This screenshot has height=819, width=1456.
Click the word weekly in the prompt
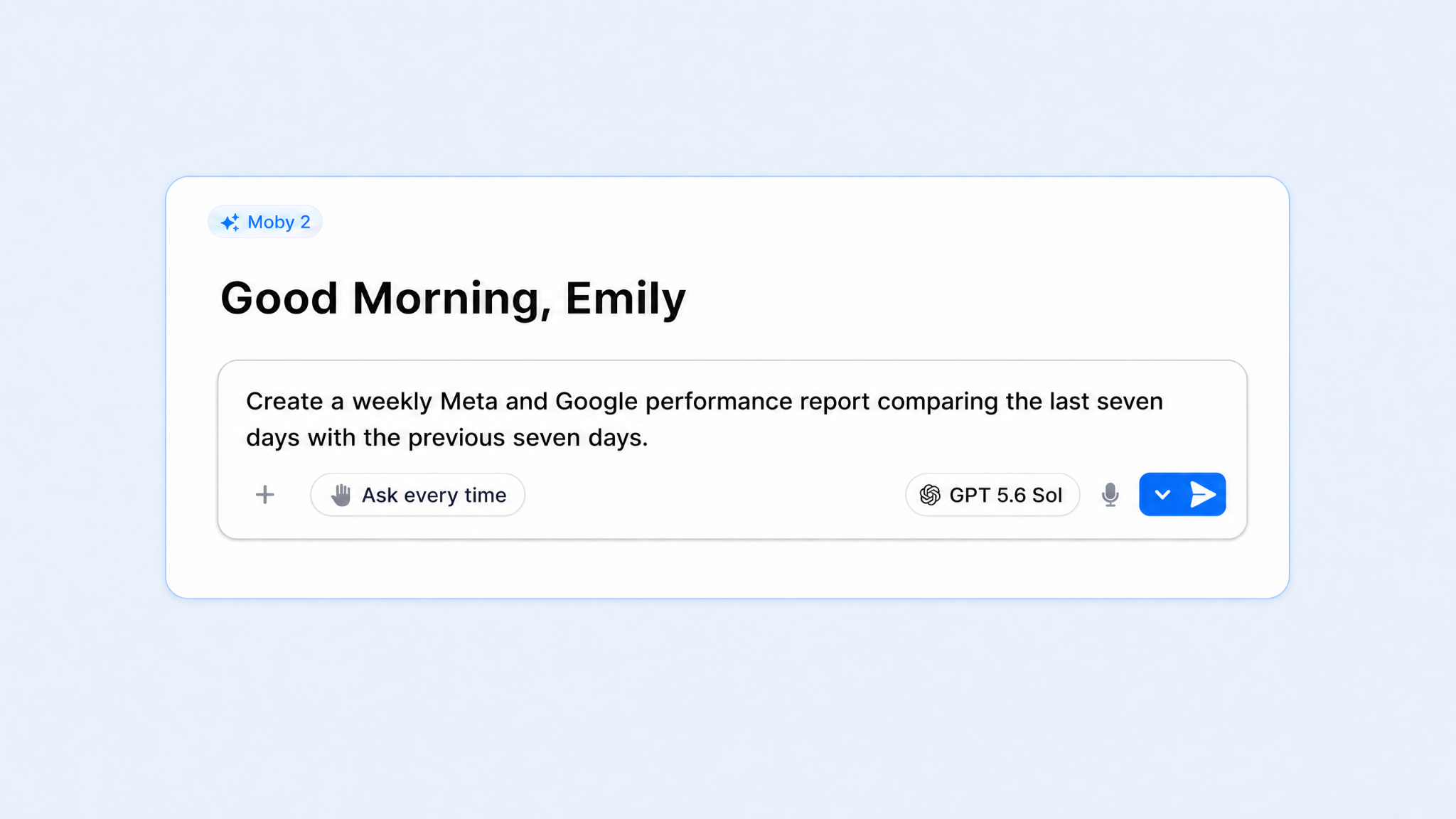click(392, 402)
